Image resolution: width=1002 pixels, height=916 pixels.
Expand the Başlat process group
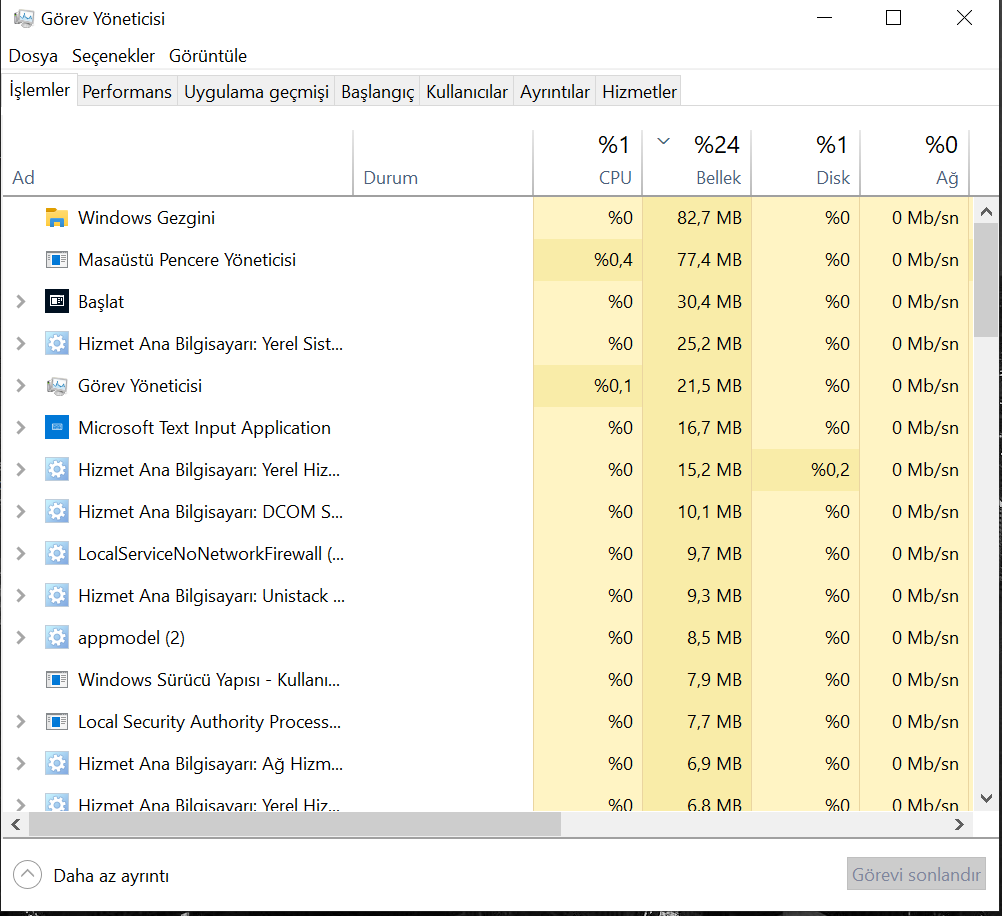click(20, 302)
